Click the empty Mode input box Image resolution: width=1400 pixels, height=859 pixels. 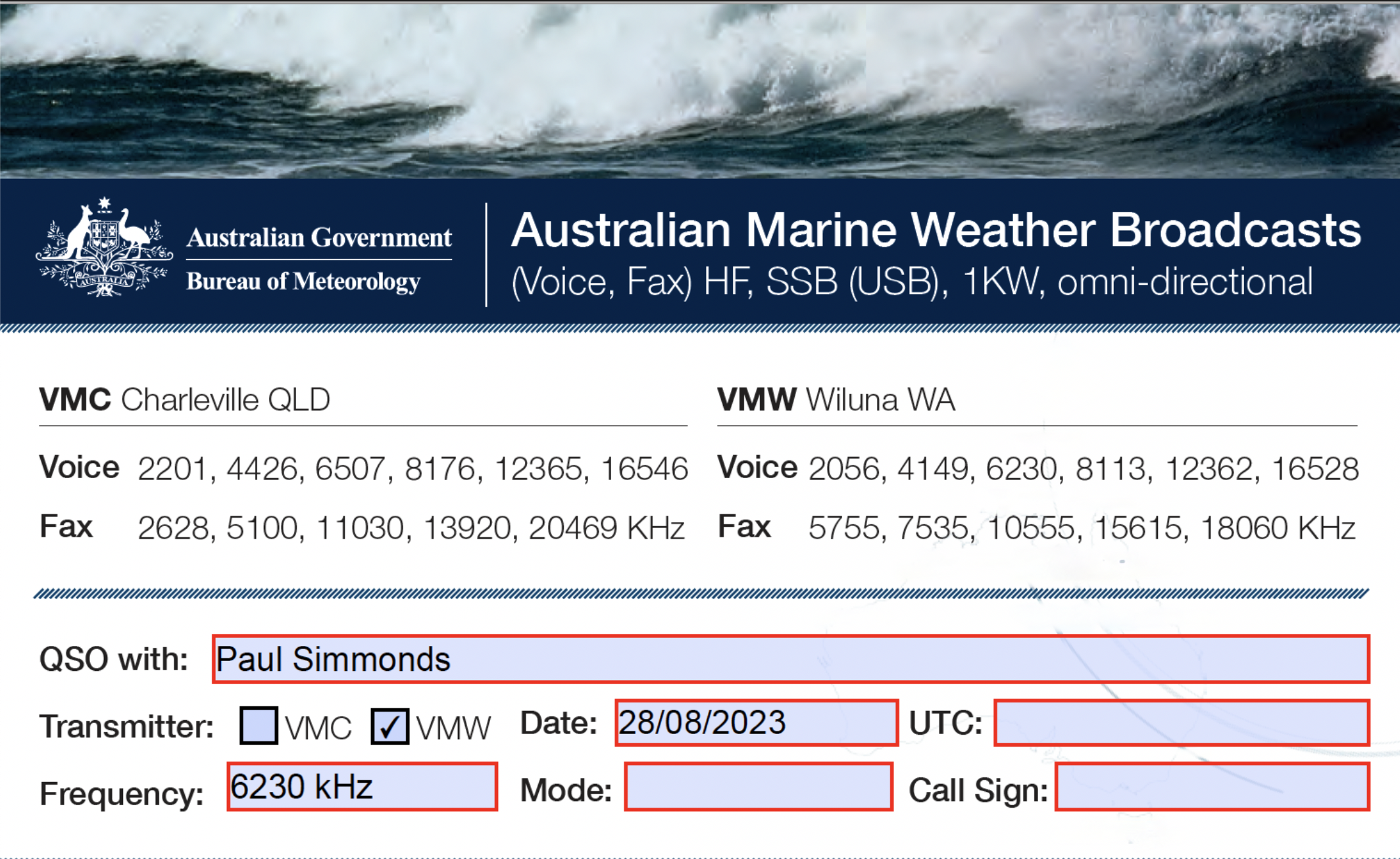point(758,787)
